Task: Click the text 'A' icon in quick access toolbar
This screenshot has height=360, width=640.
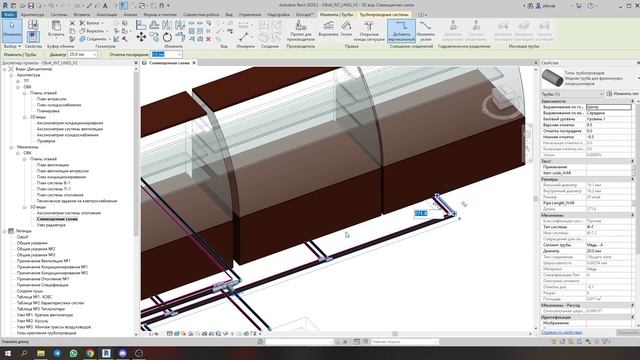Action: 105,6
